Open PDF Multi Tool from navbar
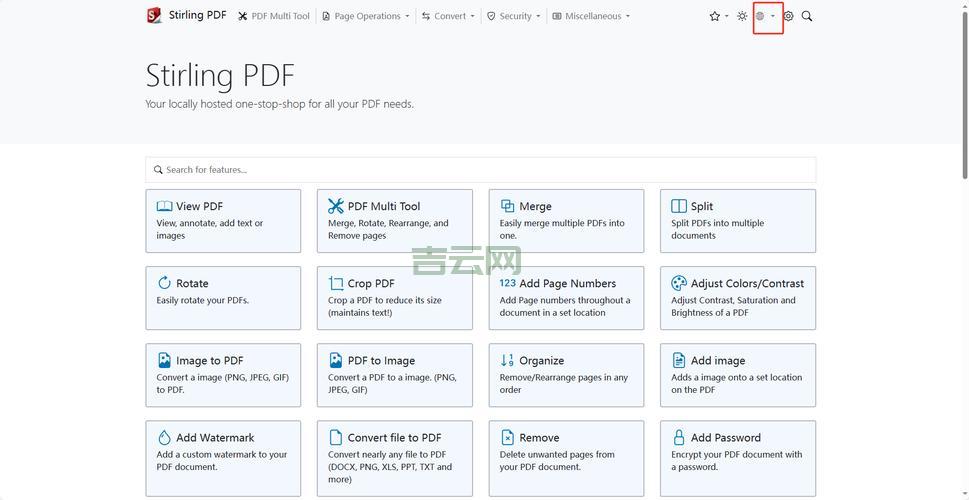The image size is (969, 500). tap(274, 16)
